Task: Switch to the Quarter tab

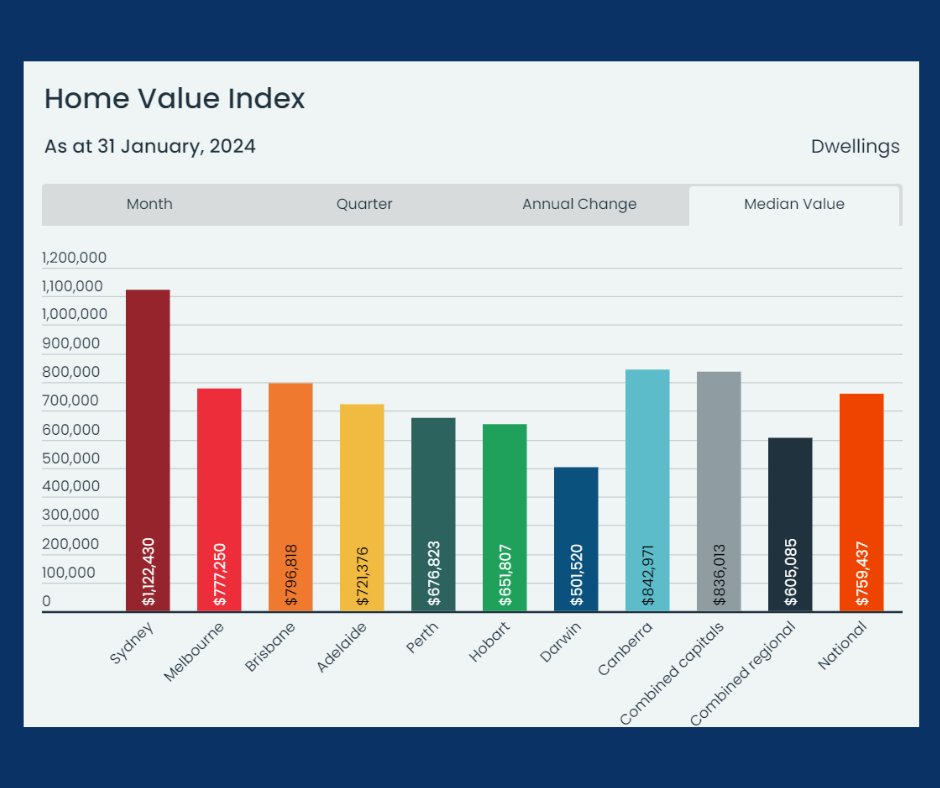Action: point(364,204)
